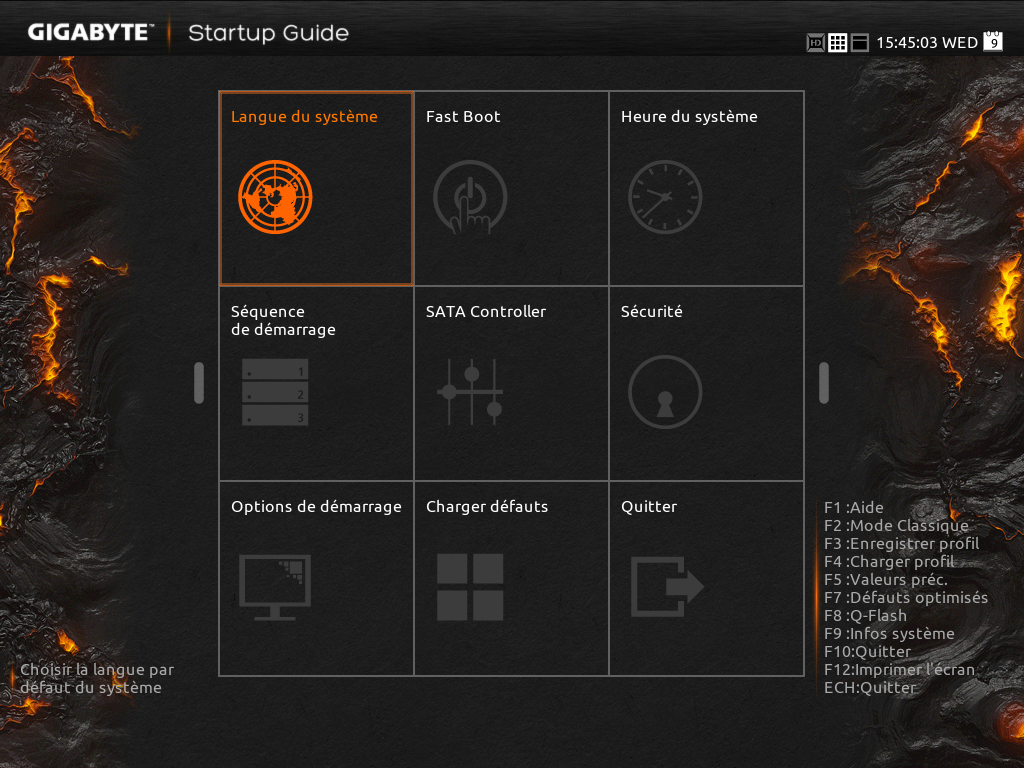Viewport: 1024px width, 768px height.
Task: Switch to the classic window view icon
Action: (x=859, y=42)
